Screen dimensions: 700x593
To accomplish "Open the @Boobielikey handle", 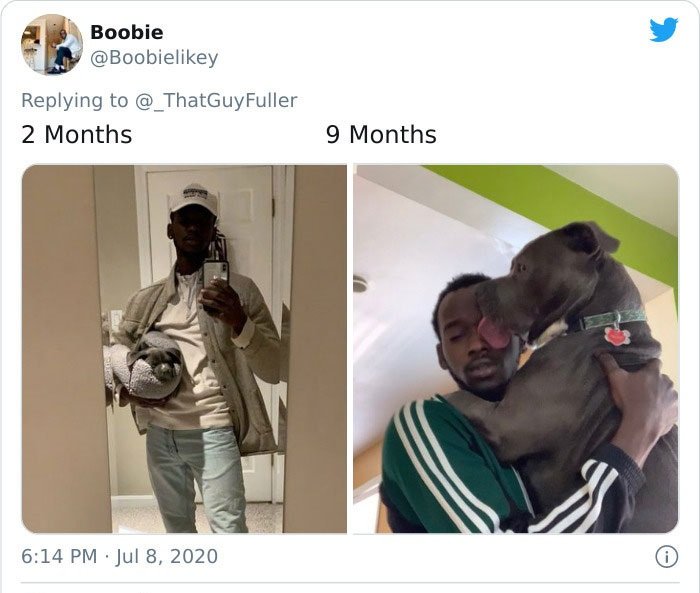I will click(154, 58).
